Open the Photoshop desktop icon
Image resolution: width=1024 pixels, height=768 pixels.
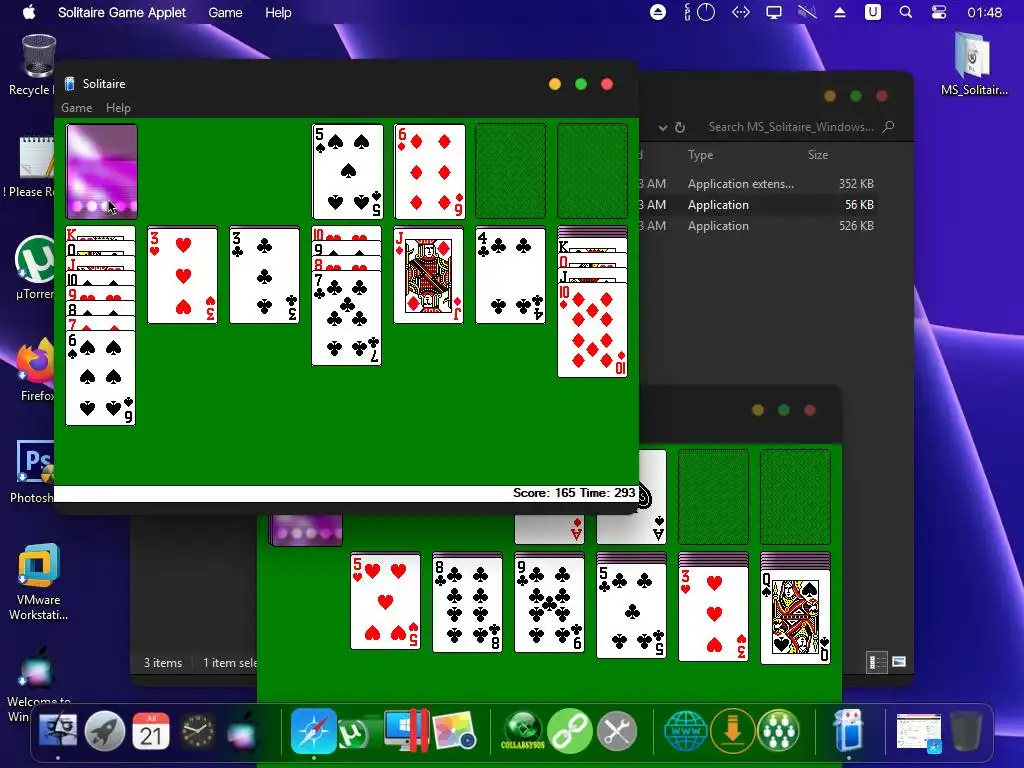point(33,472)
